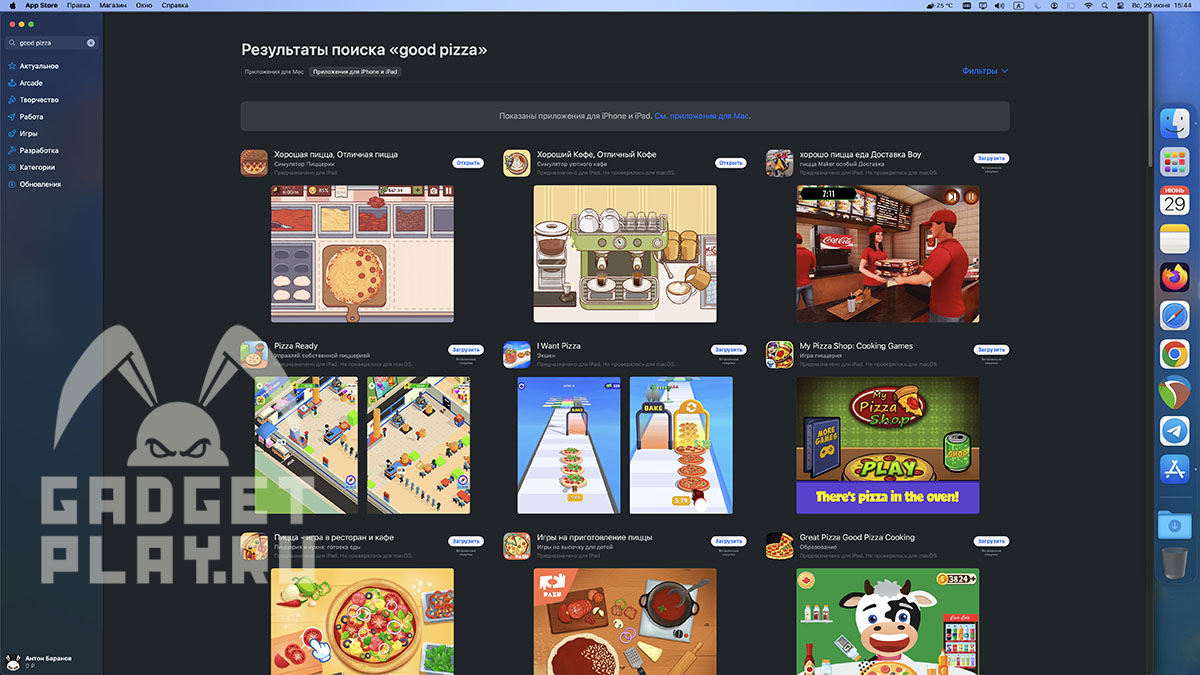This screenshot has width=1200, height=675.
Task: Open the Справка menu
Action: pos(175,5)
